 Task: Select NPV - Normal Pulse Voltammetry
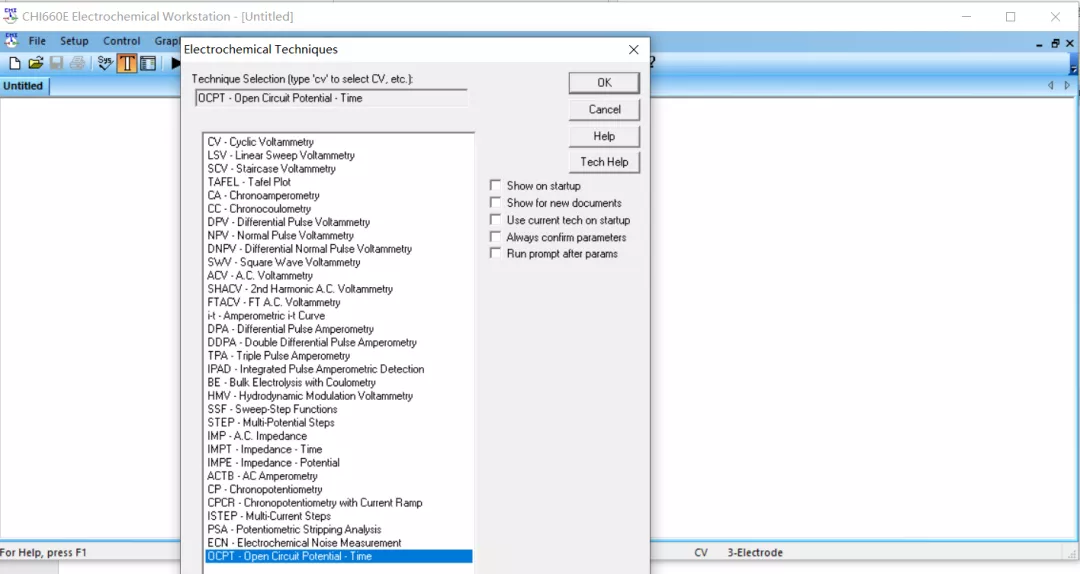click(280, 236)
